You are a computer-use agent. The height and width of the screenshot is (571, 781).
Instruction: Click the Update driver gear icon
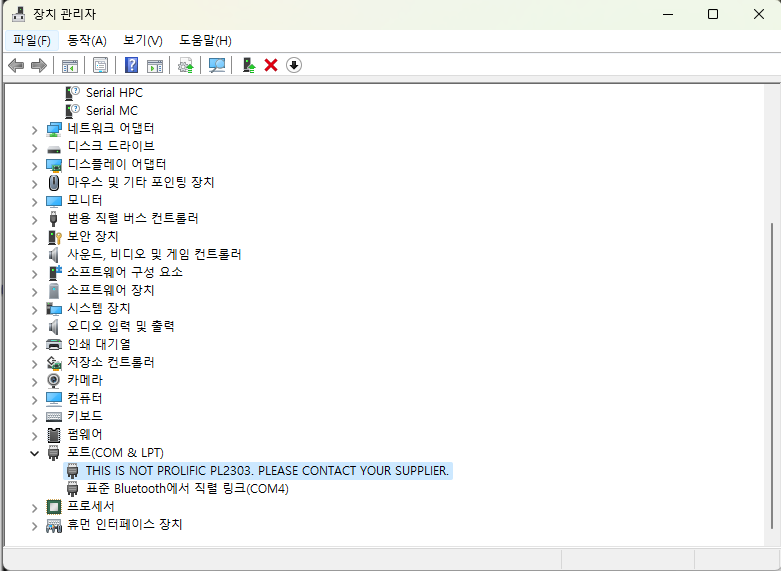[186, 65]
